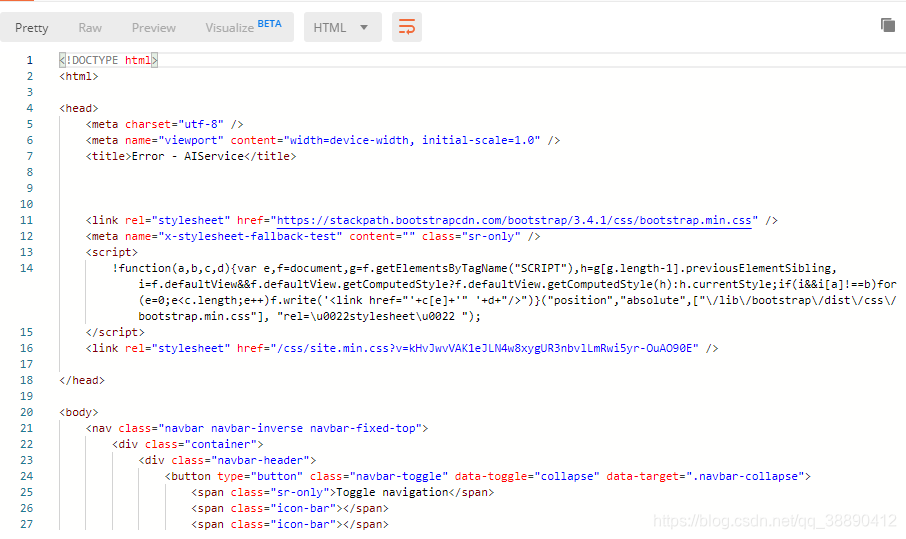Image resolution: width=906 pixels, height=539 pixels.
Task: Click line number 14 in gutter
Action: [27, 268]
